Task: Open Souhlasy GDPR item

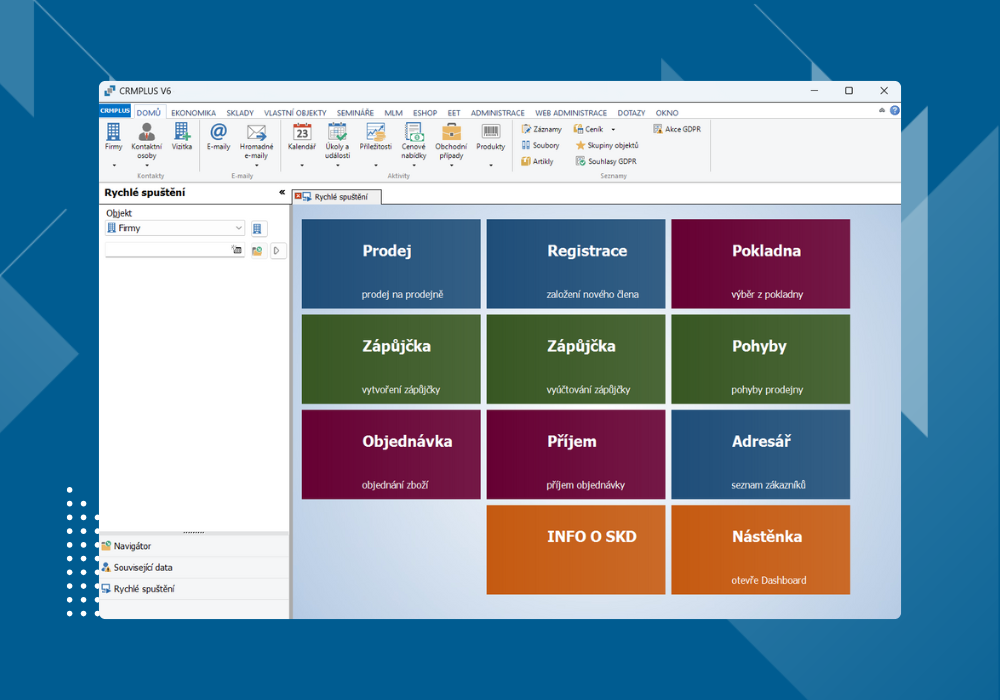Action: pyautogui.click(x=606, y=161)
